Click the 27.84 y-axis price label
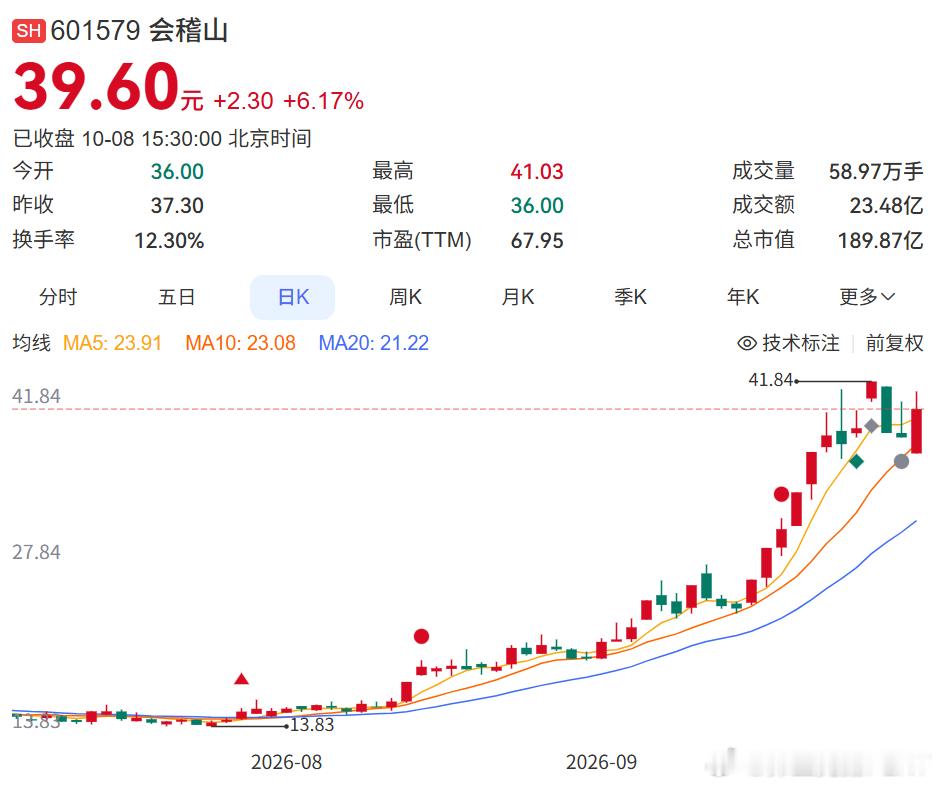The image size is (939, 786). point(37,552)
